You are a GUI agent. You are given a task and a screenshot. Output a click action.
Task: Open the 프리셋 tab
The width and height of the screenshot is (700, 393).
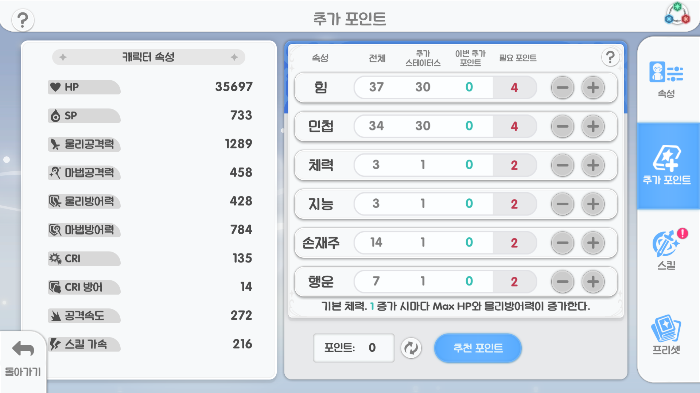(666, 335)
